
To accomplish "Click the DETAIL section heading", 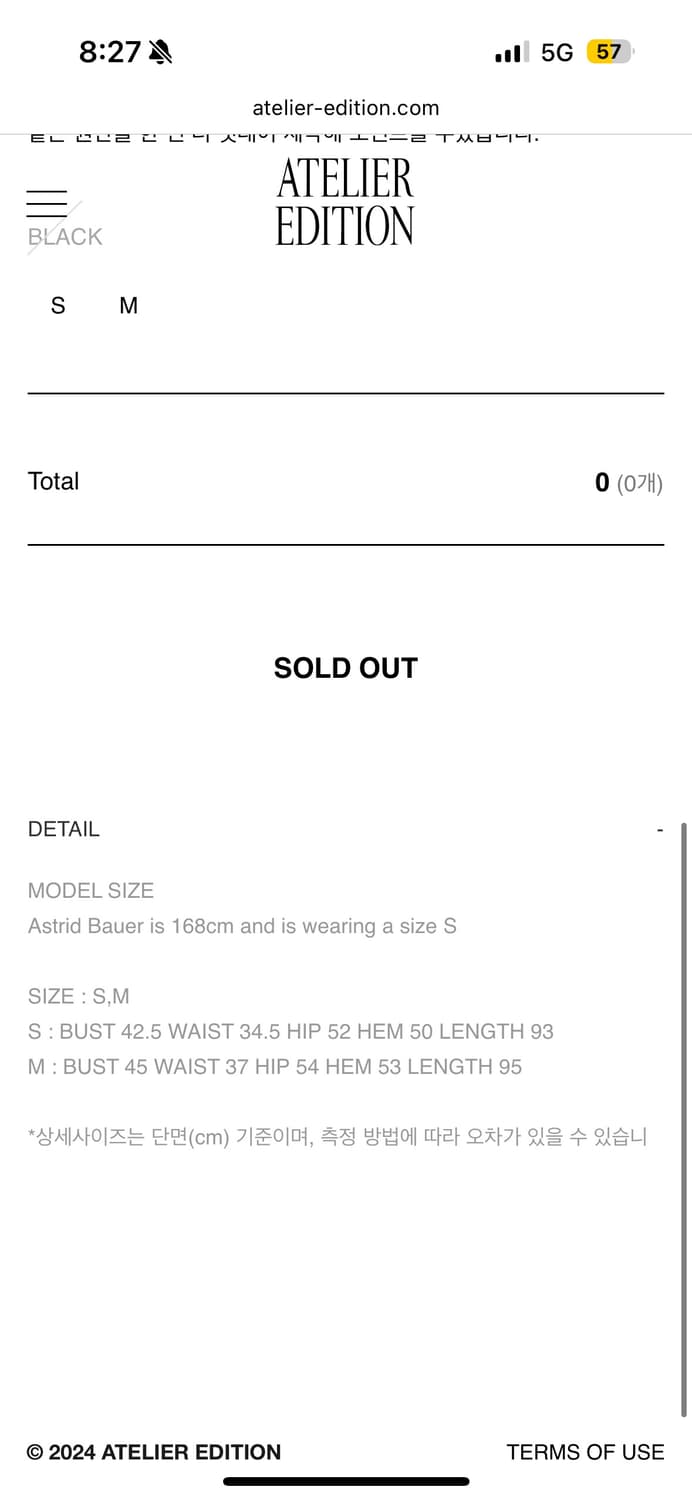I will click(x=64, y=829).
